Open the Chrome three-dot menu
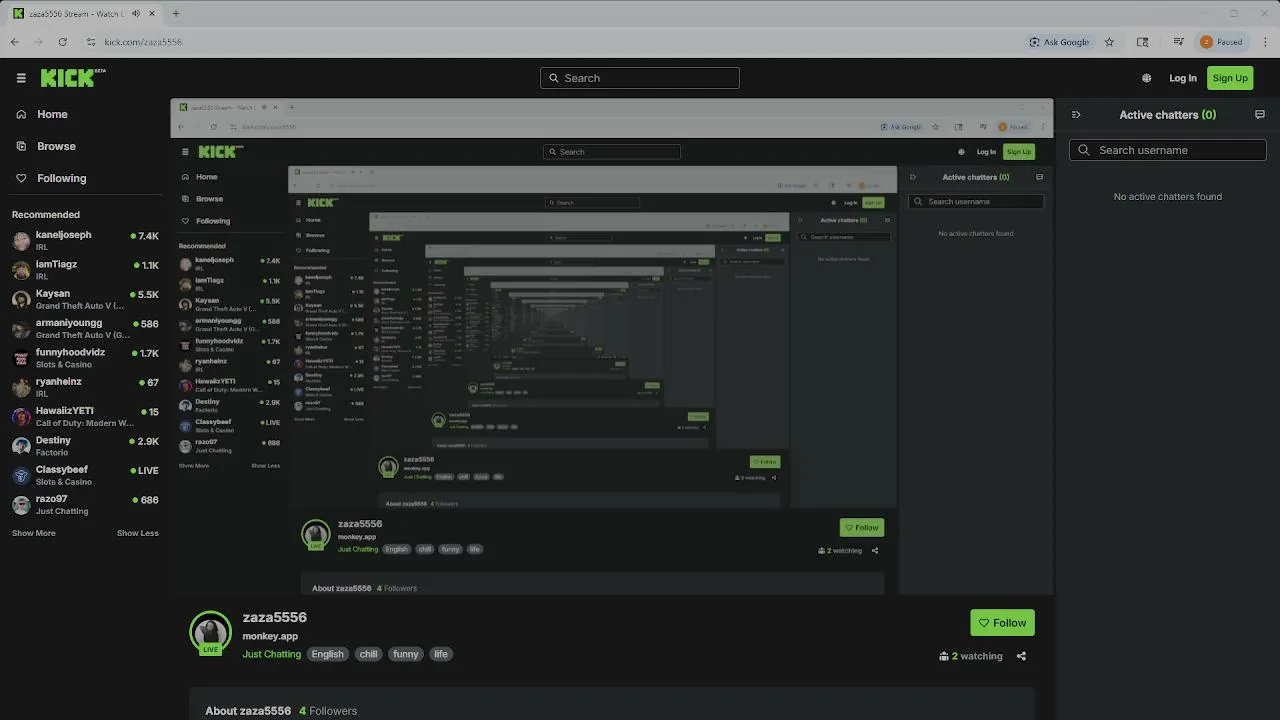1280x720 pixels. (x=1266, y=42)
